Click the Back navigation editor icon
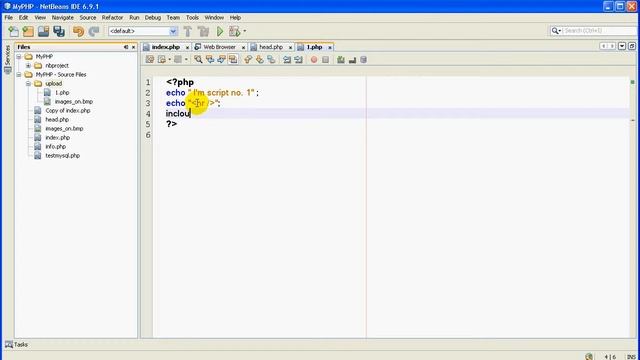 click(162, 60)
